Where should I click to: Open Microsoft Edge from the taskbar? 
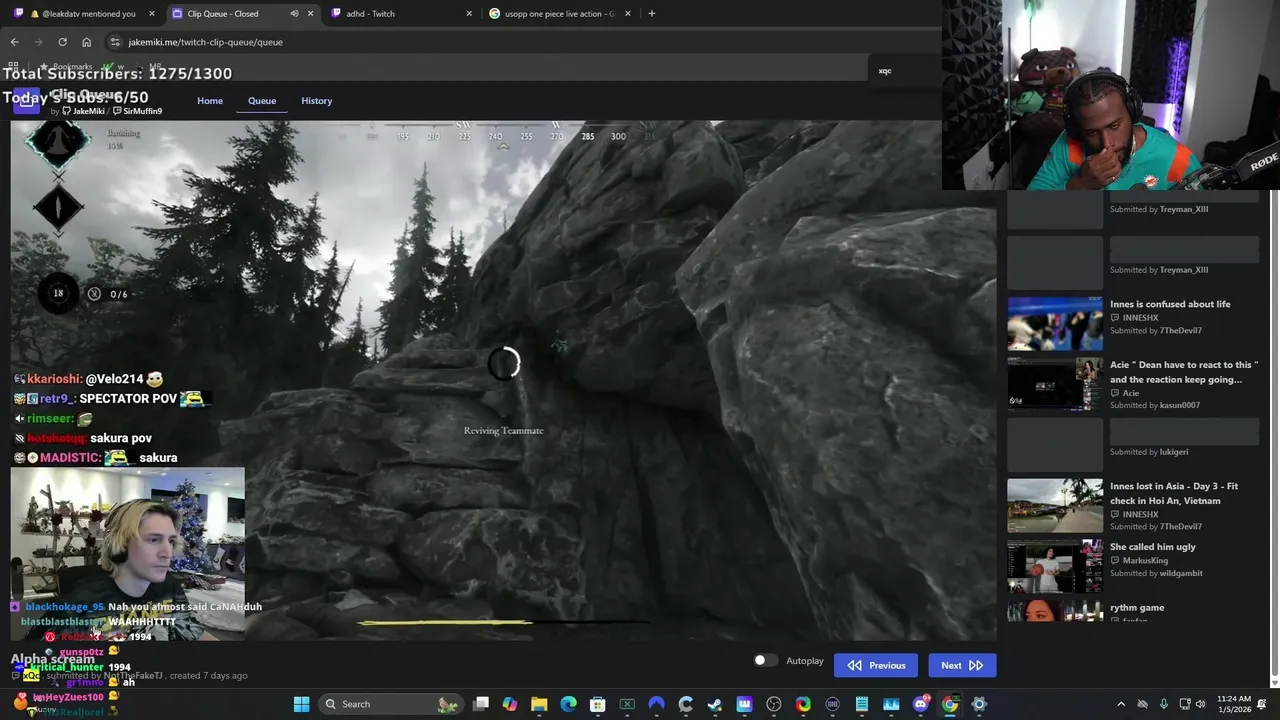pyautogui.click(x=568, y=704)
